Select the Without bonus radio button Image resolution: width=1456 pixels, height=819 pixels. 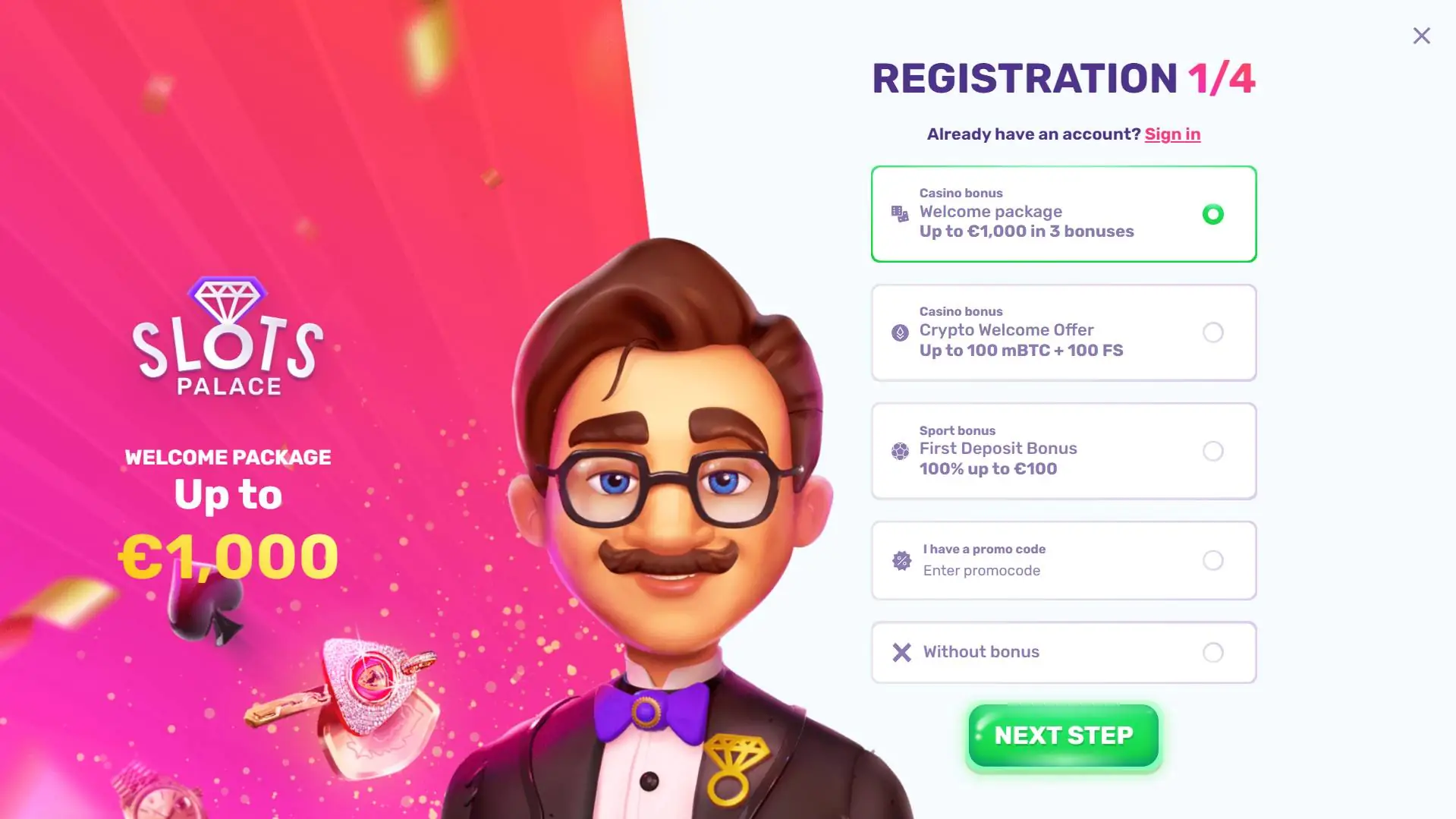(x=1212, y=652)
